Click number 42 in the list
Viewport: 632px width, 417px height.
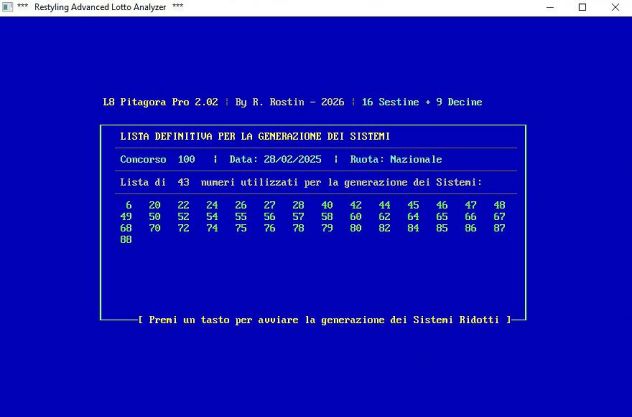(356, 205)
